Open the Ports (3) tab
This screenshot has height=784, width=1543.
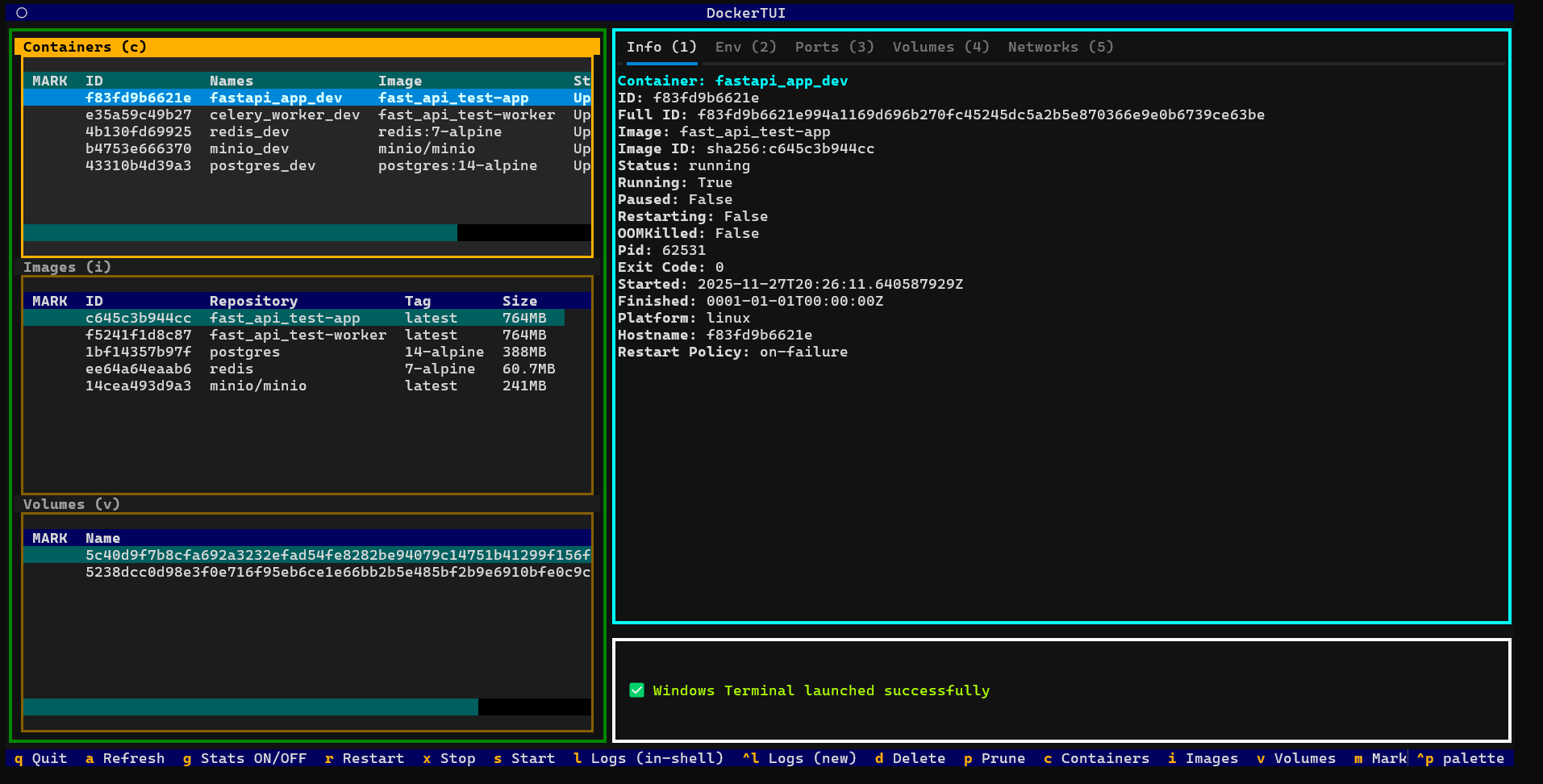coord(835,47)
